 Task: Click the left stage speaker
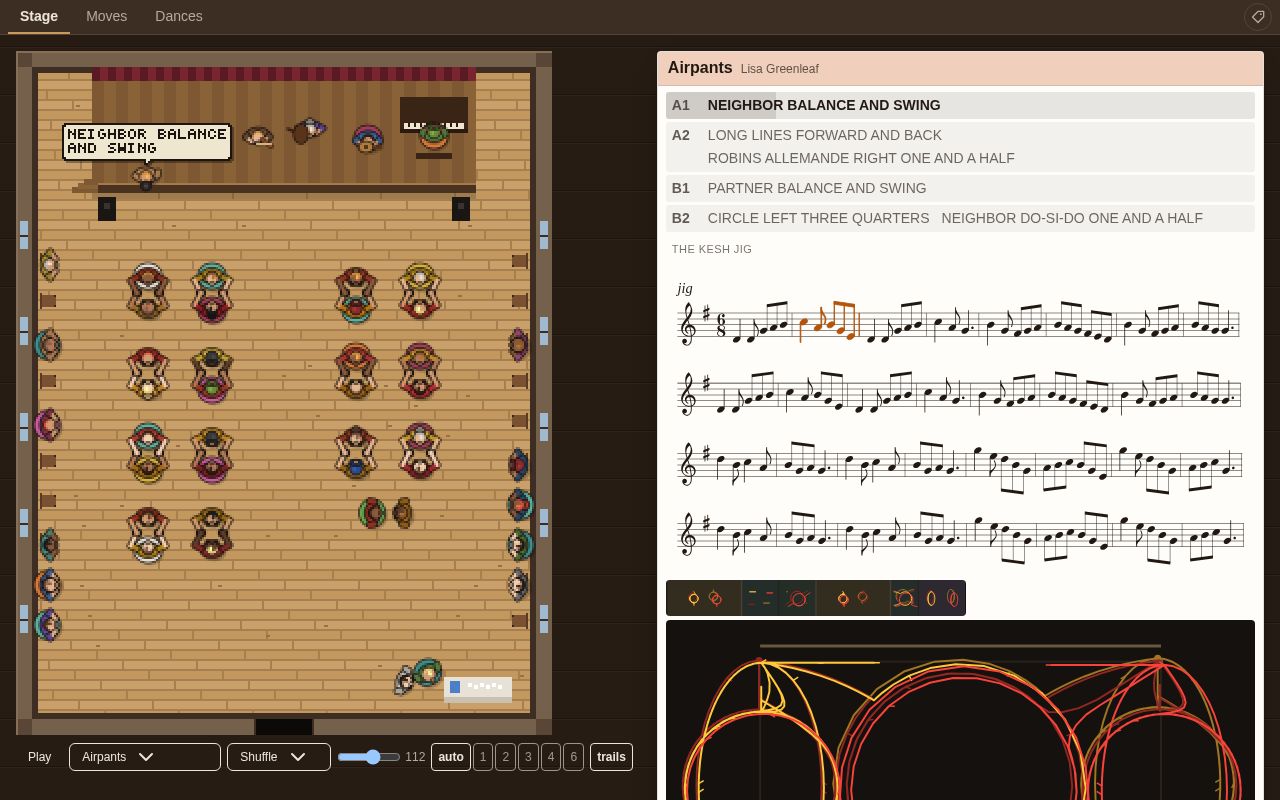point(107,208)
